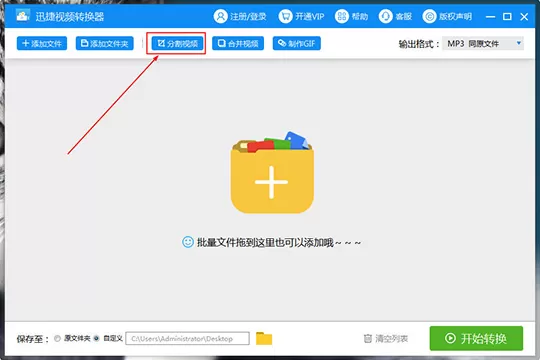Click 清空列表 to clear list
Viewport: 540px width, 360px height.
[x=386, y=339]
